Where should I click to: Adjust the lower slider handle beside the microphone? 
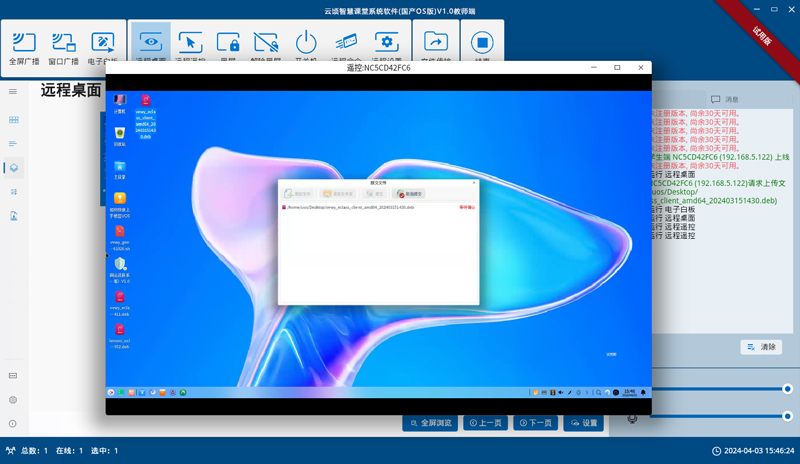[x=787, y=416]
